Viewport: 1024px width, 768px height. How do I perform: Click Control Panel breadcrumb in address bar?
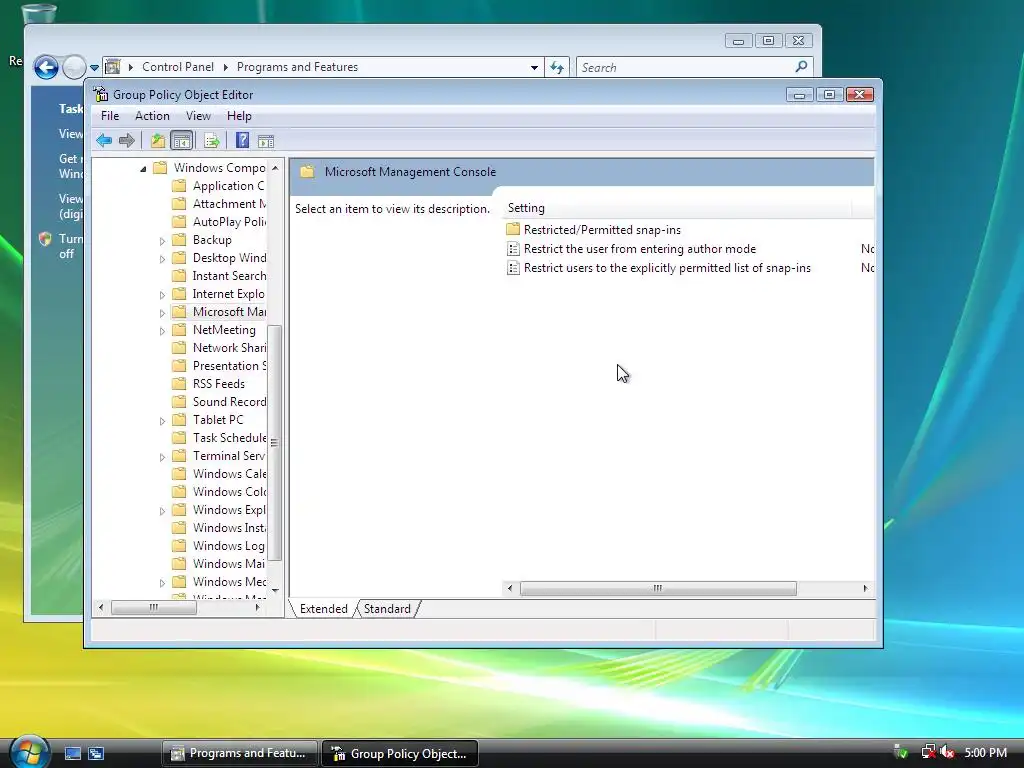pyautogui.click(x=178, y=67)
